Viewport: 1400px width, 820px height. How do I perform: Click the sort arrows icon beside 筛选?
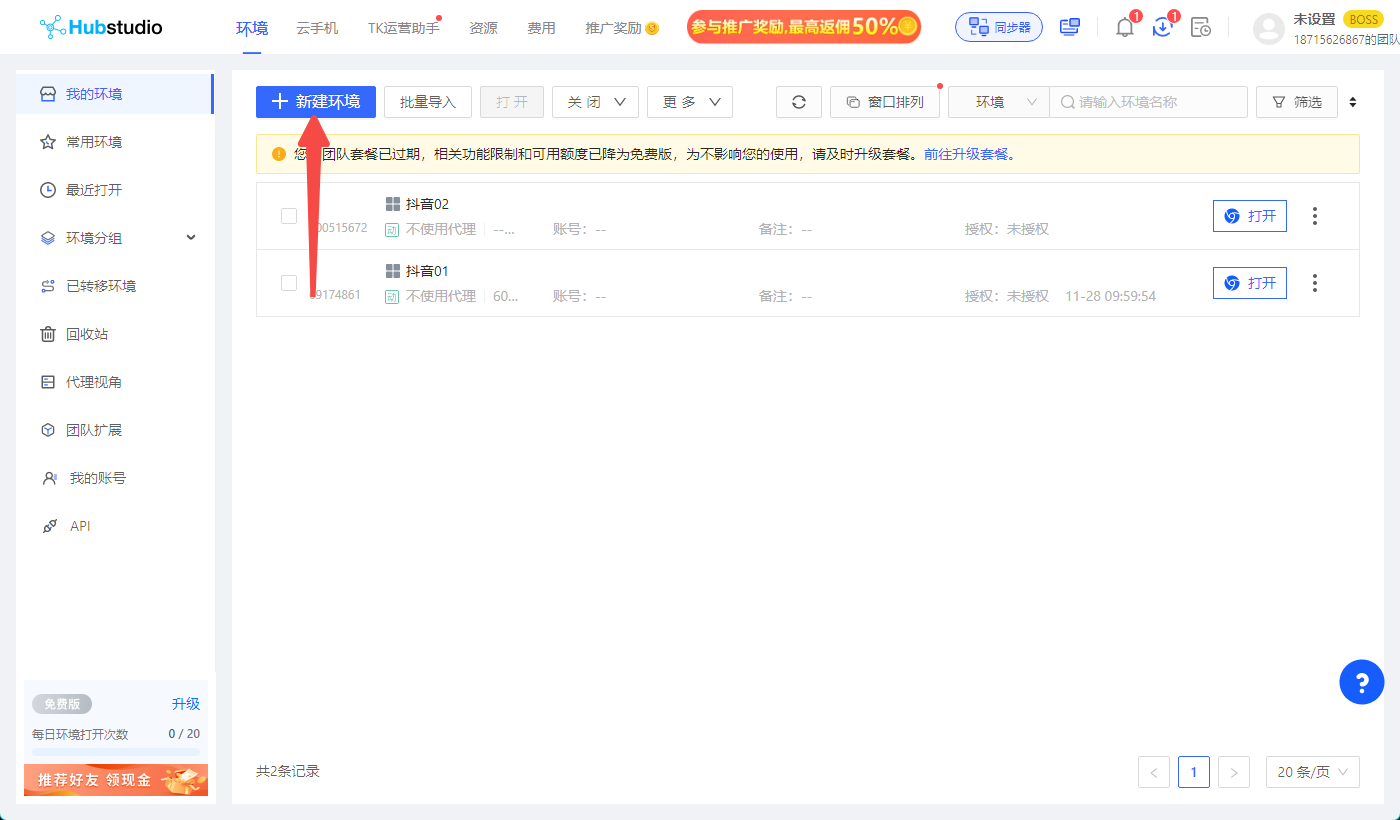[x=1353, y=102]
